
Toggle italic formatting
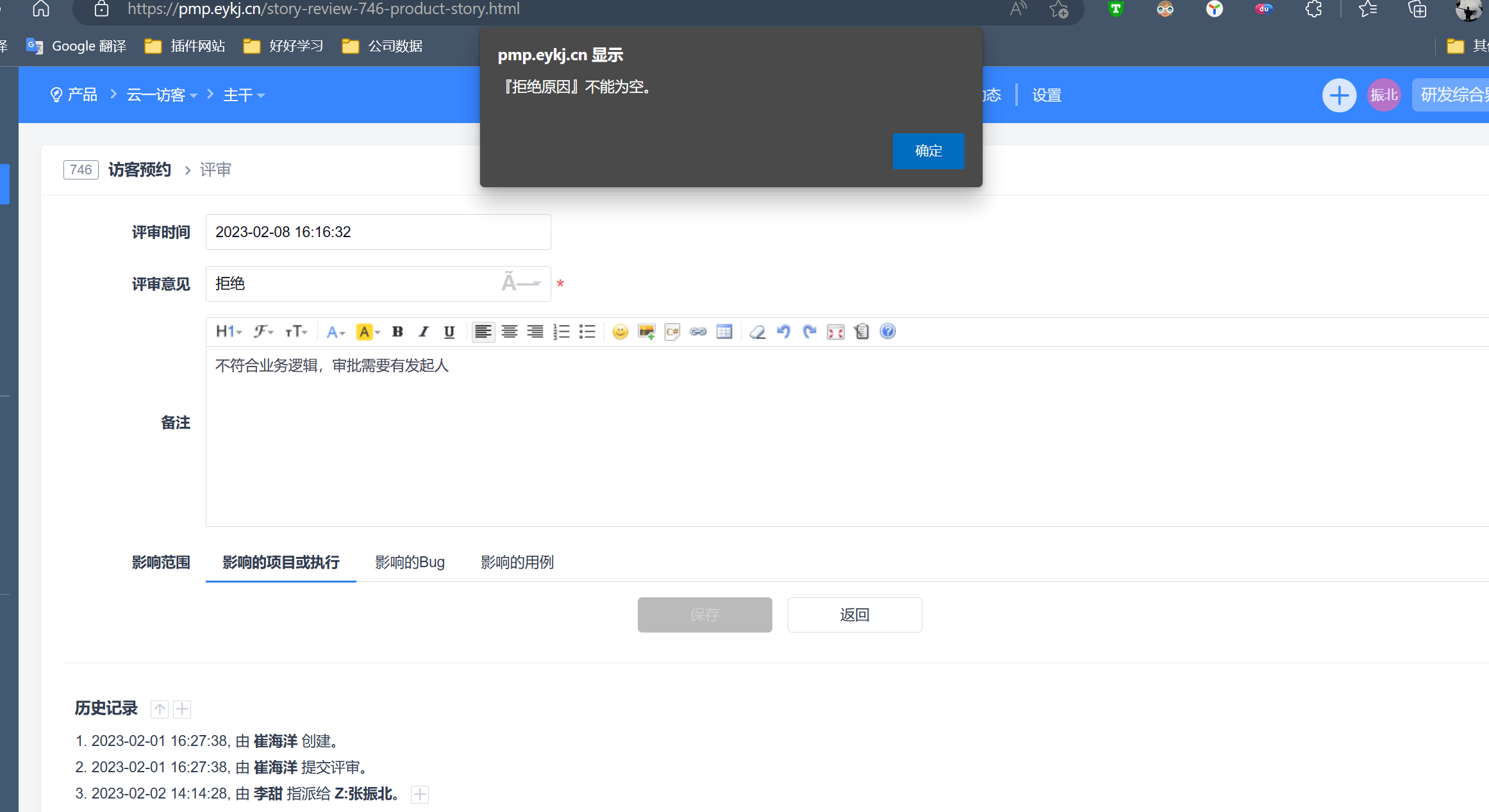423,331
